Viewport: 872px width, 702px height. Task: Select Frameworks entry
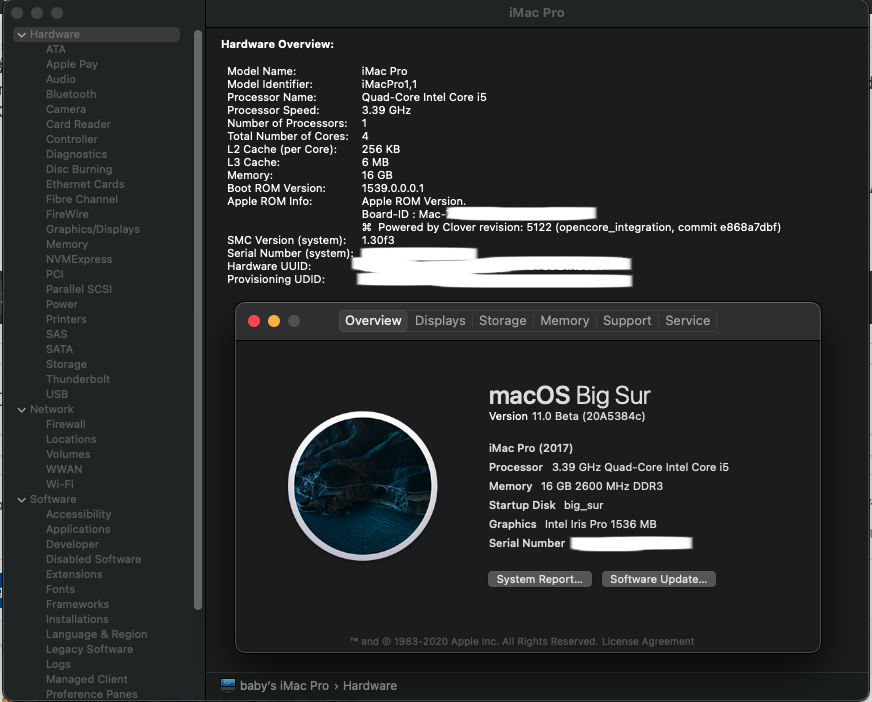[x=77, y=605]
